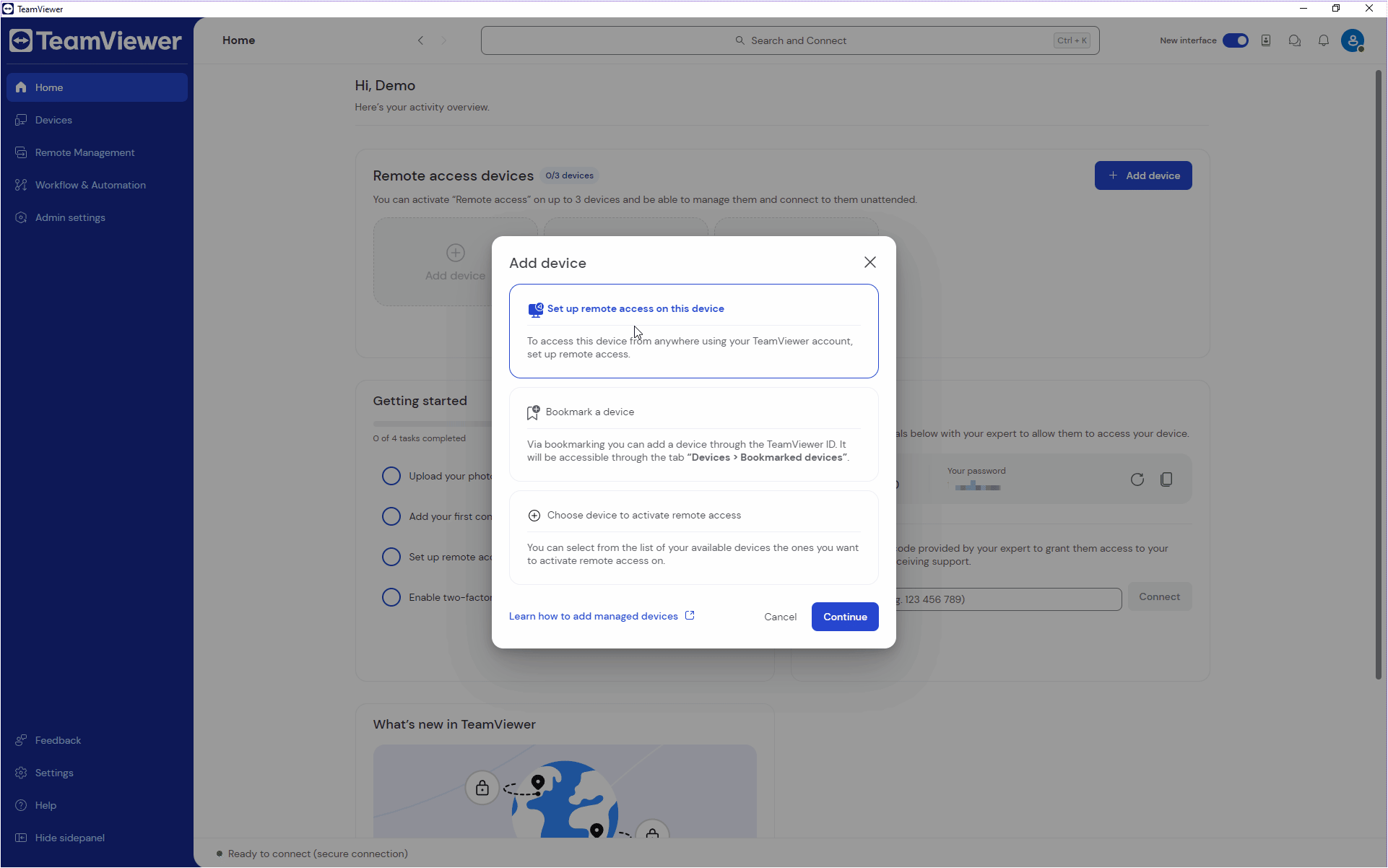Screen dimensions: 1388x868
Task: Open the contacts book icon in header
Action: click(x=1265, y=40)
